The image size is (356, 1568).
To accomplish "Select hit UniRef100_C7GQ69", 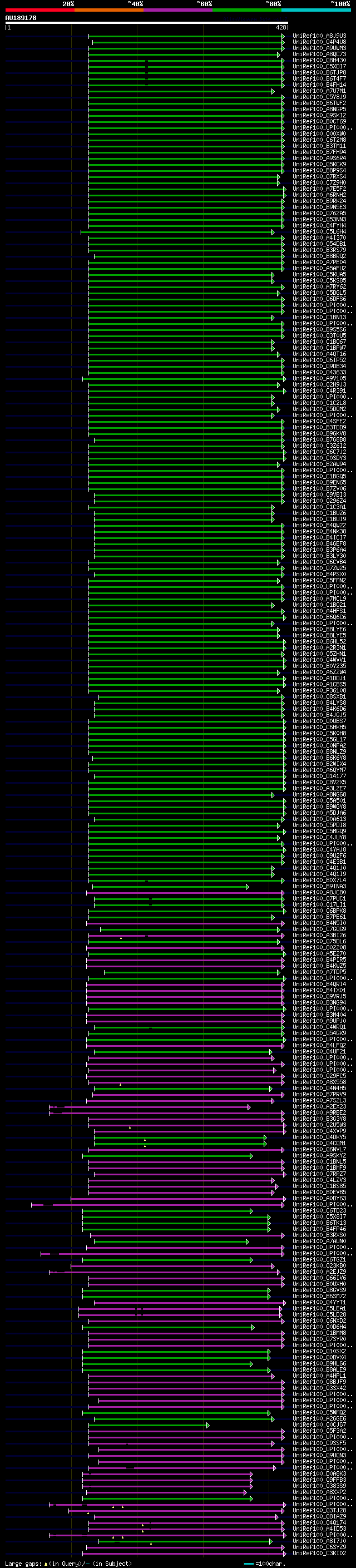I will click(x=319, y=929).
